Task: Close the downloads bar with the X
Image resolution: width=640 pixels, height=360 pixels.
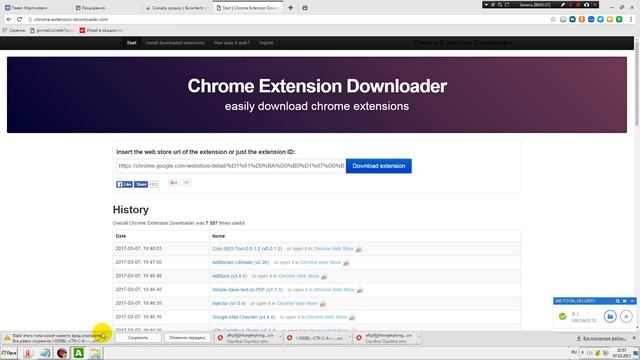Action: (x=634, y=338)
